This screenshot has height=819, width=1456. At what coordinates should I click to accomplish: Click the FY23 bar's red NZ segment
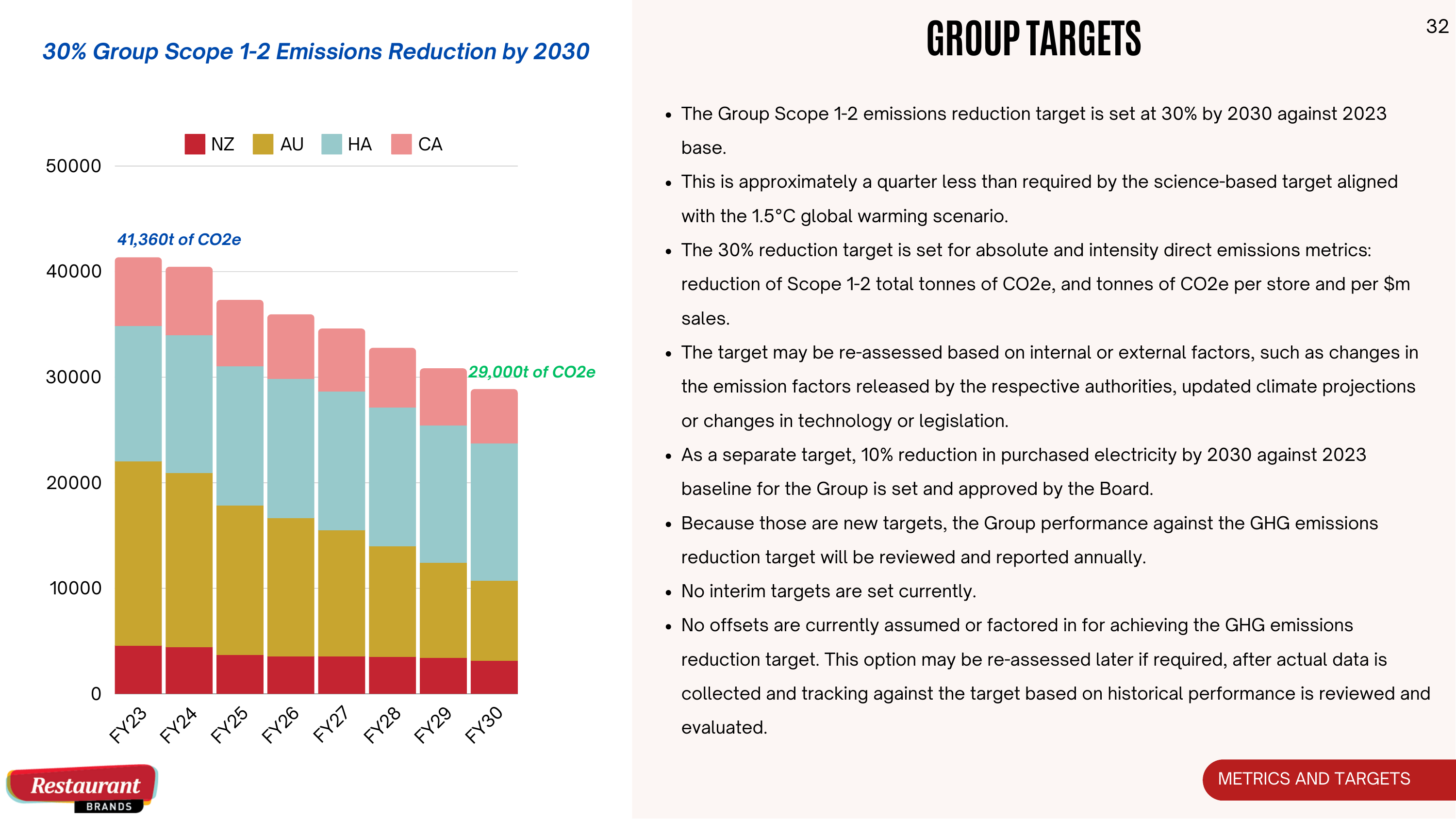tap(138, 670)
